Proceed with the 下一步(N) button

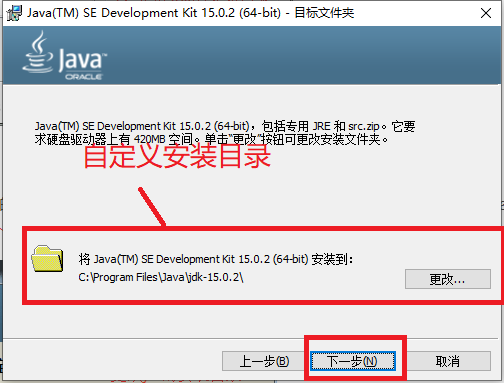tap(353, 361)
